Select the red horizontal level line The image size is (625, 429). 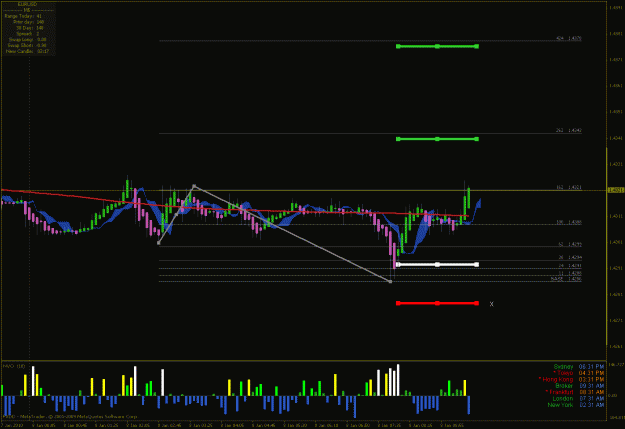(x=437, y=303)
